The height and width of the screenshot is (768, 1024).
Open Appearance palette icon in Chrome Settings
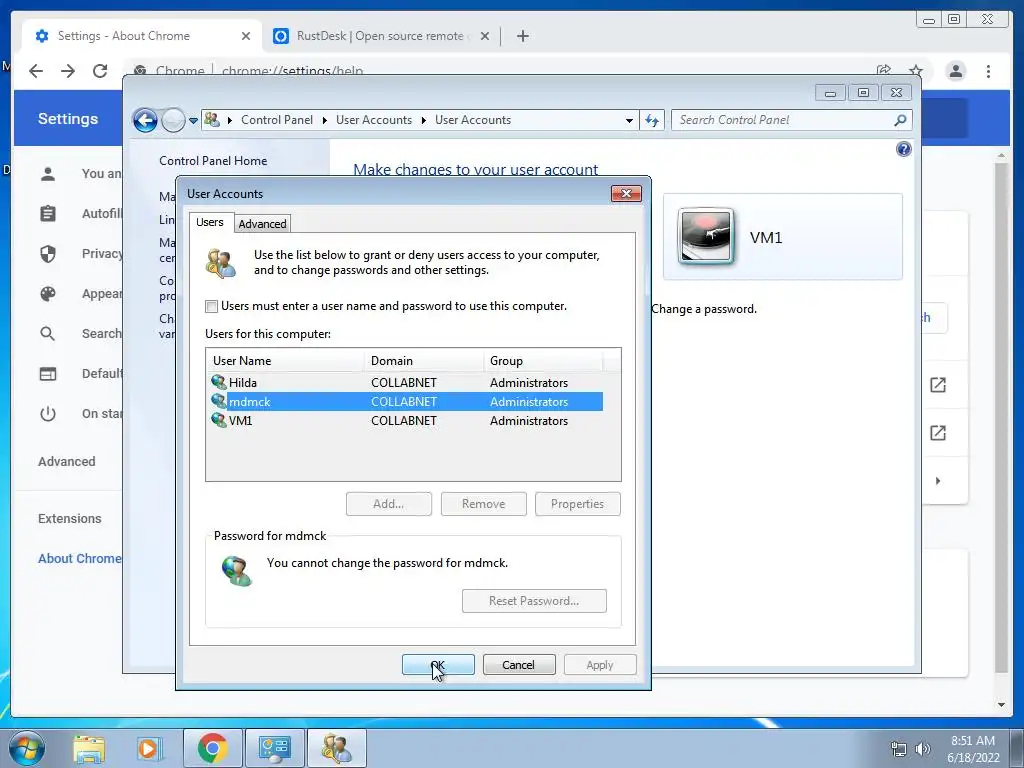(x=48, y=294)
